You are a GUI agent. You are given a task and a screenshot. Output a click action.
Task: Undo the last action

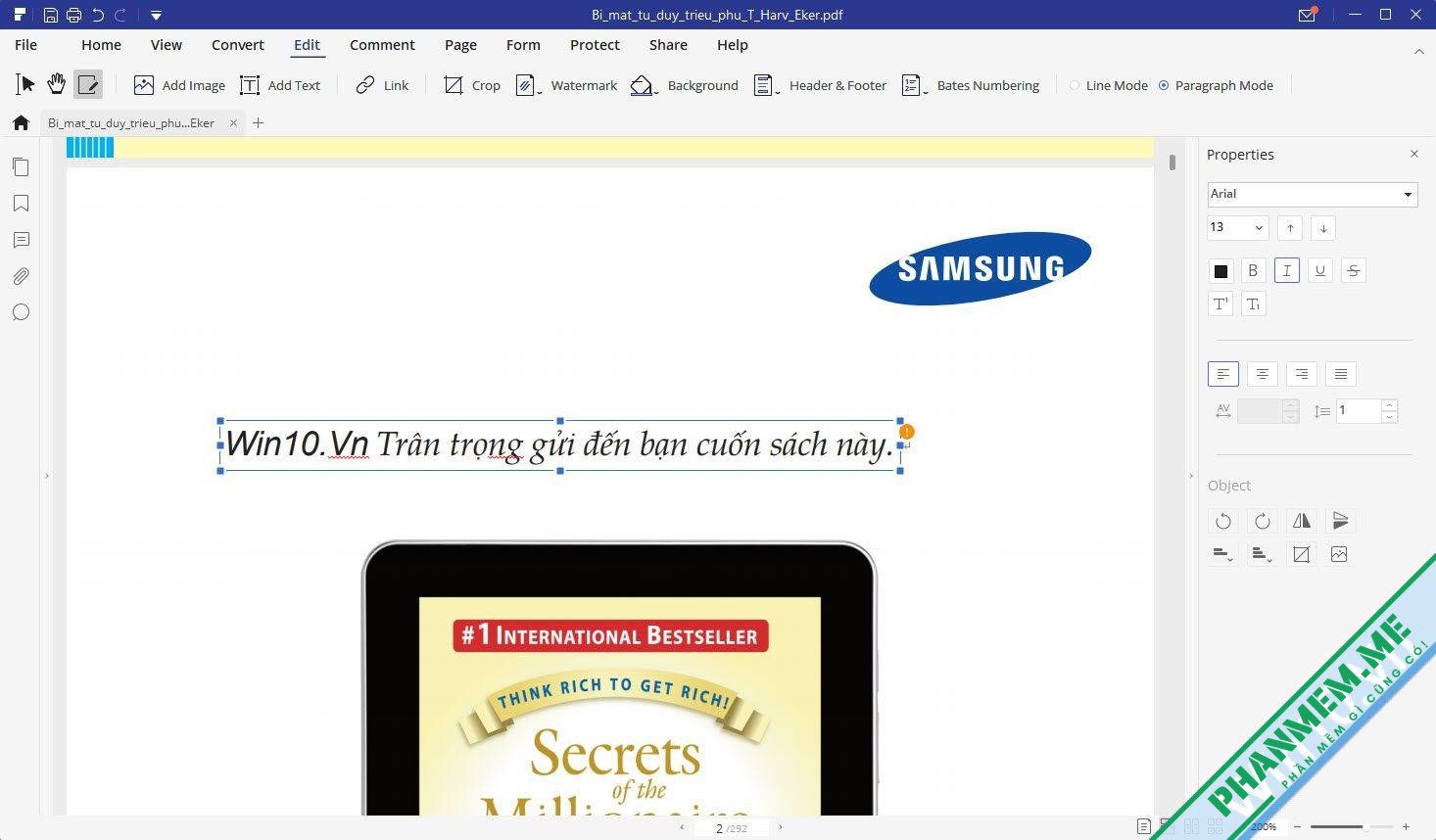pos(98,15)
